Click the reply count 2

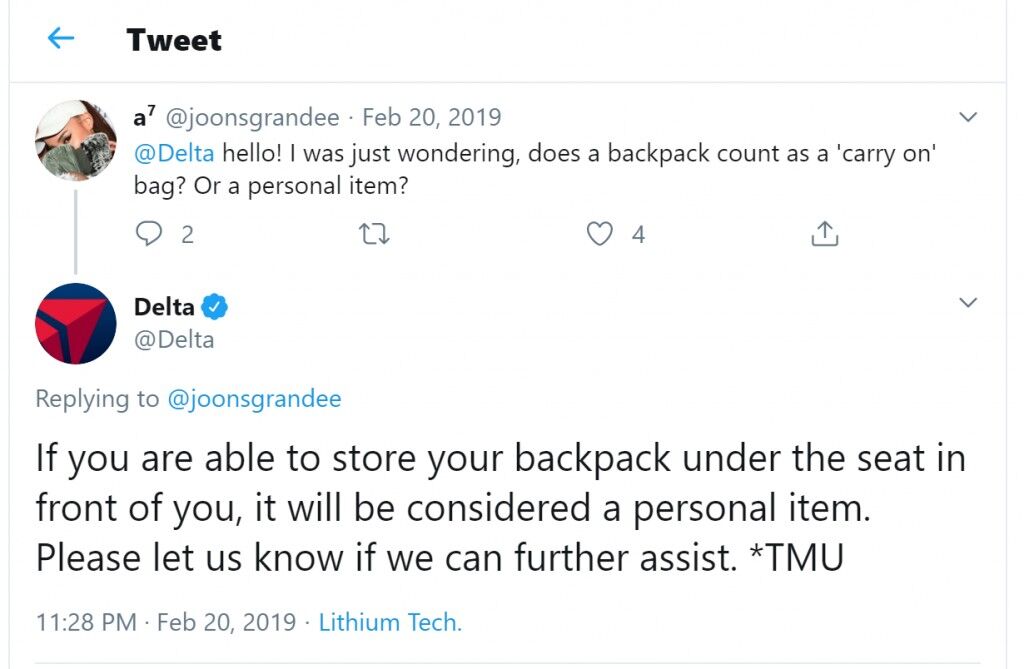point(187,235)
